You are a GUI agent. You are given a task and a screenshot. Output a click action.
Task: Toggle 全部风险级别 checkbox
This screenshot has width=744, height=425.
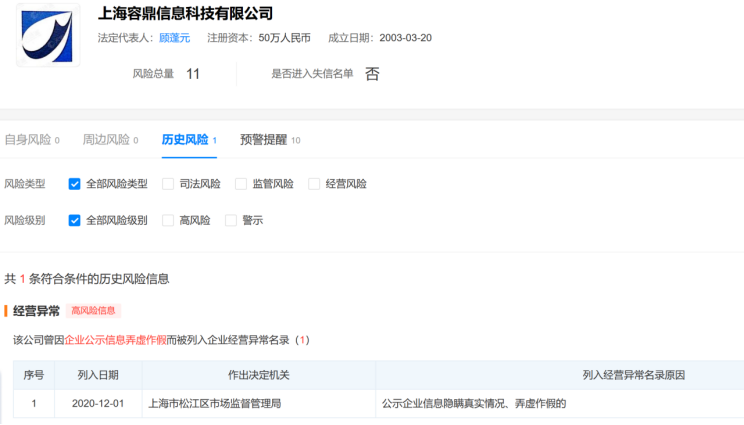pos(74,221)
